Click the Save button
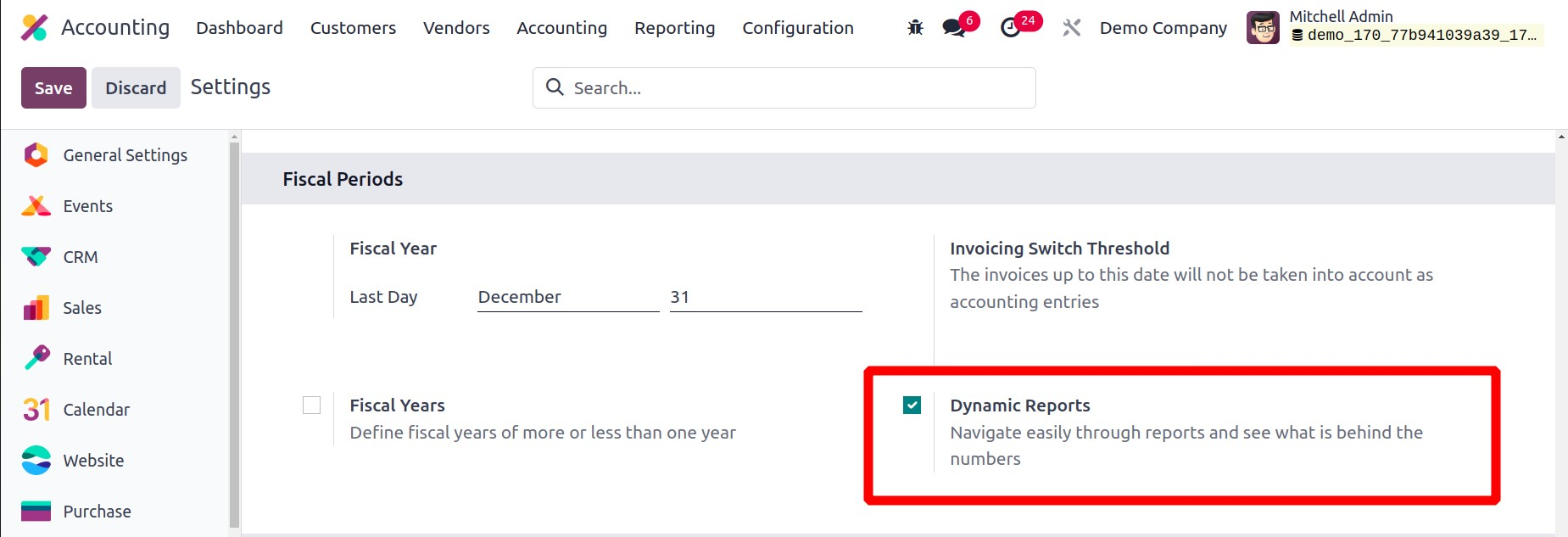This screenshot has height=537, width=1568. point(53,88)
